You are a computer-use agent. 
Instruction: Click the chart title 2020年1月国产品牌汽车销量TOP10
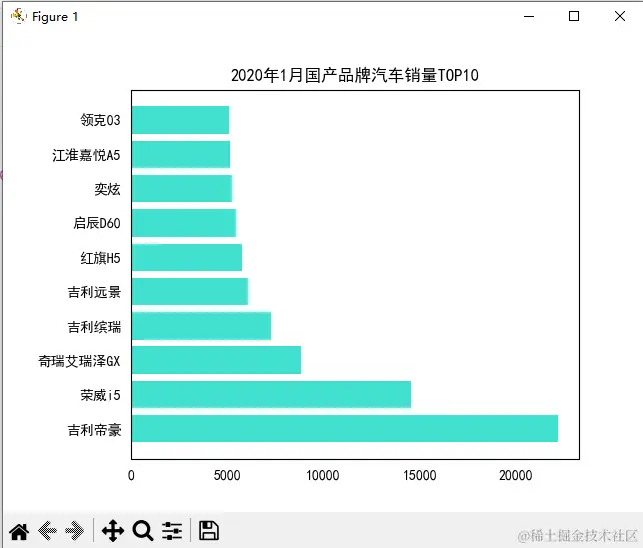(355, 75)
